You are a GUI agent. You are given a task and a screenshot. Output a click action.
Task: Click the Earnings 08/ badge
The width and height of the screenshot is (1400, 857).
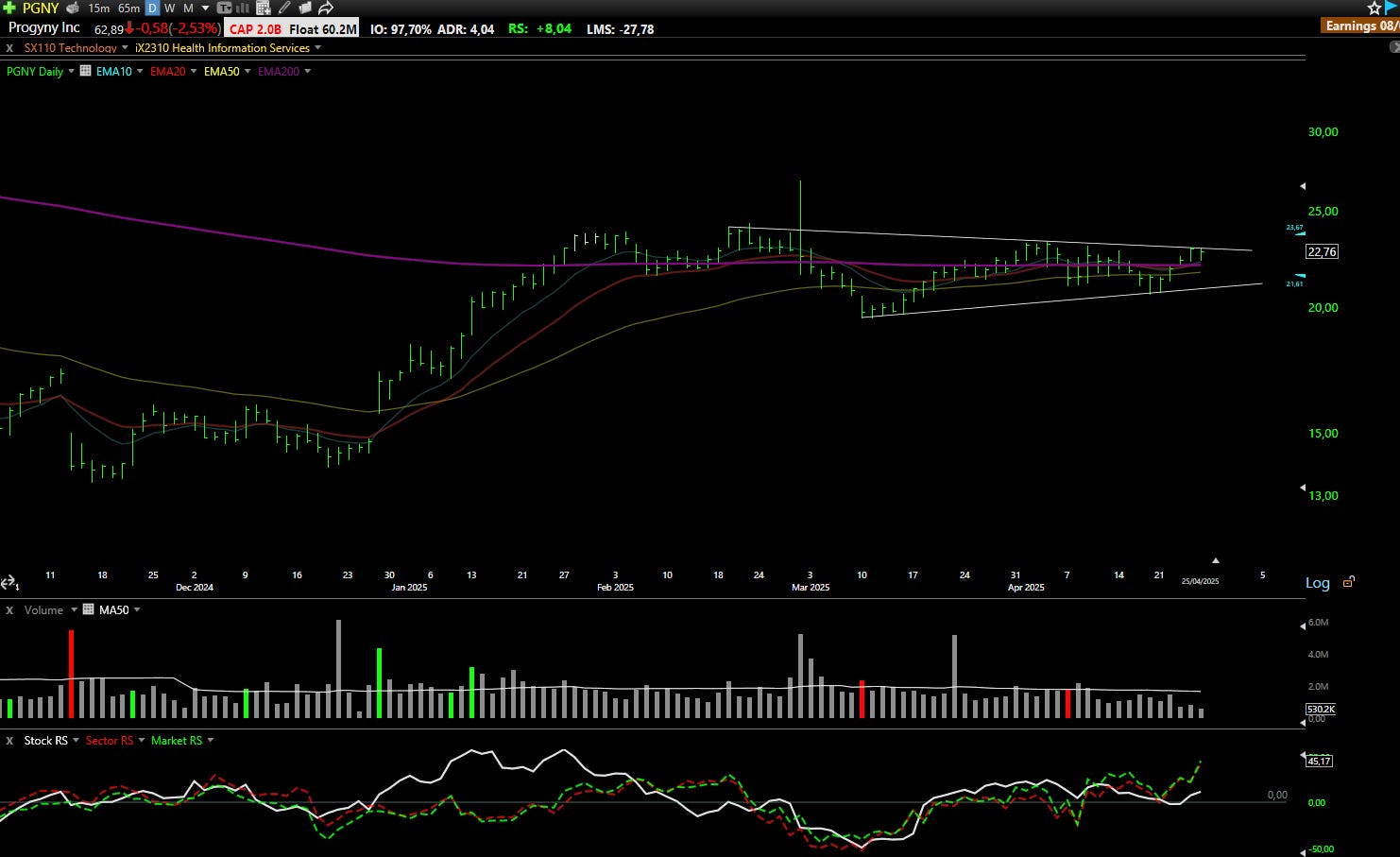(x=1361, y=26)
